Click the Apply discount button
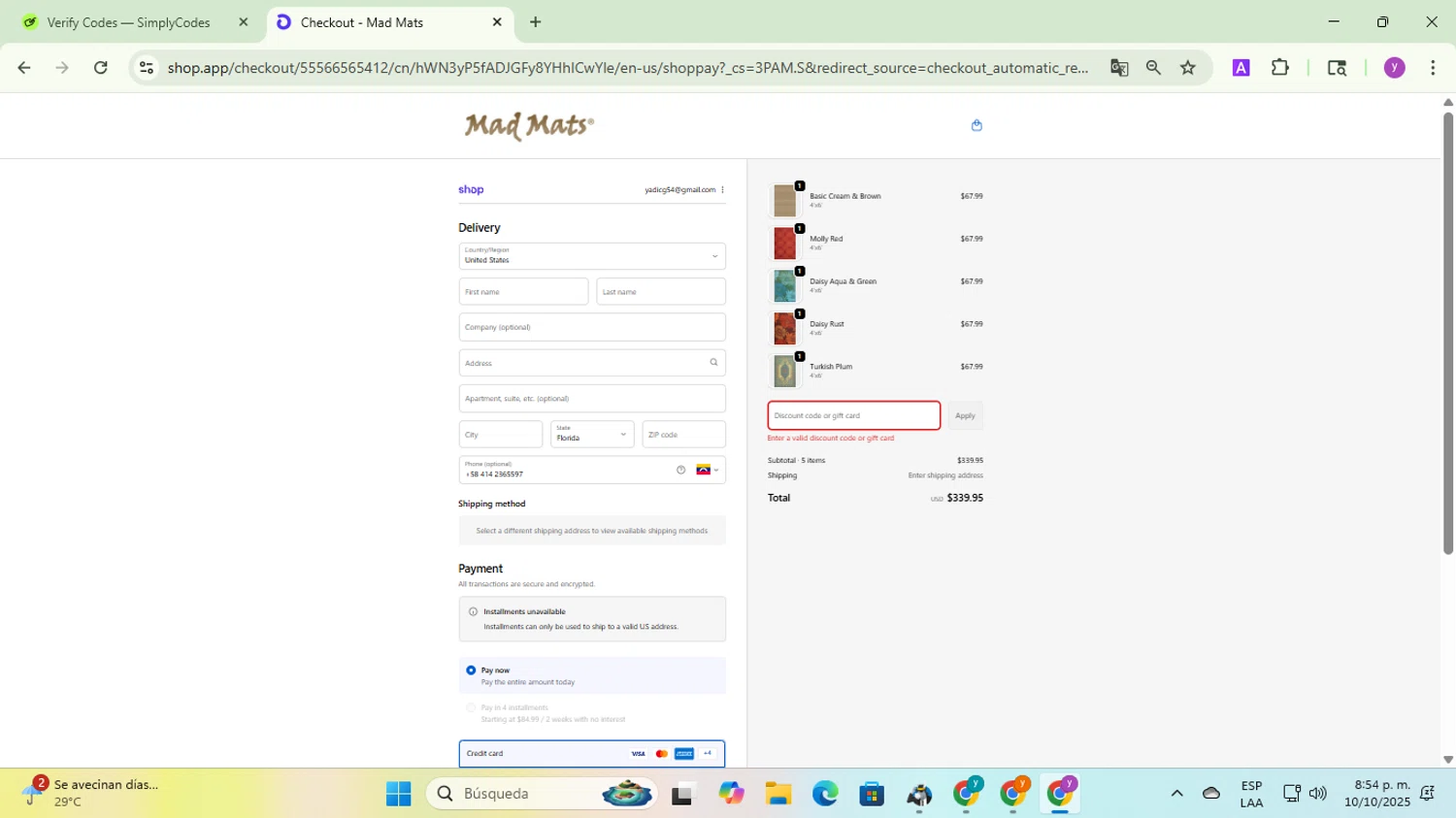The width and height of the screenshot is (1456, 818). tap(965, 415)
